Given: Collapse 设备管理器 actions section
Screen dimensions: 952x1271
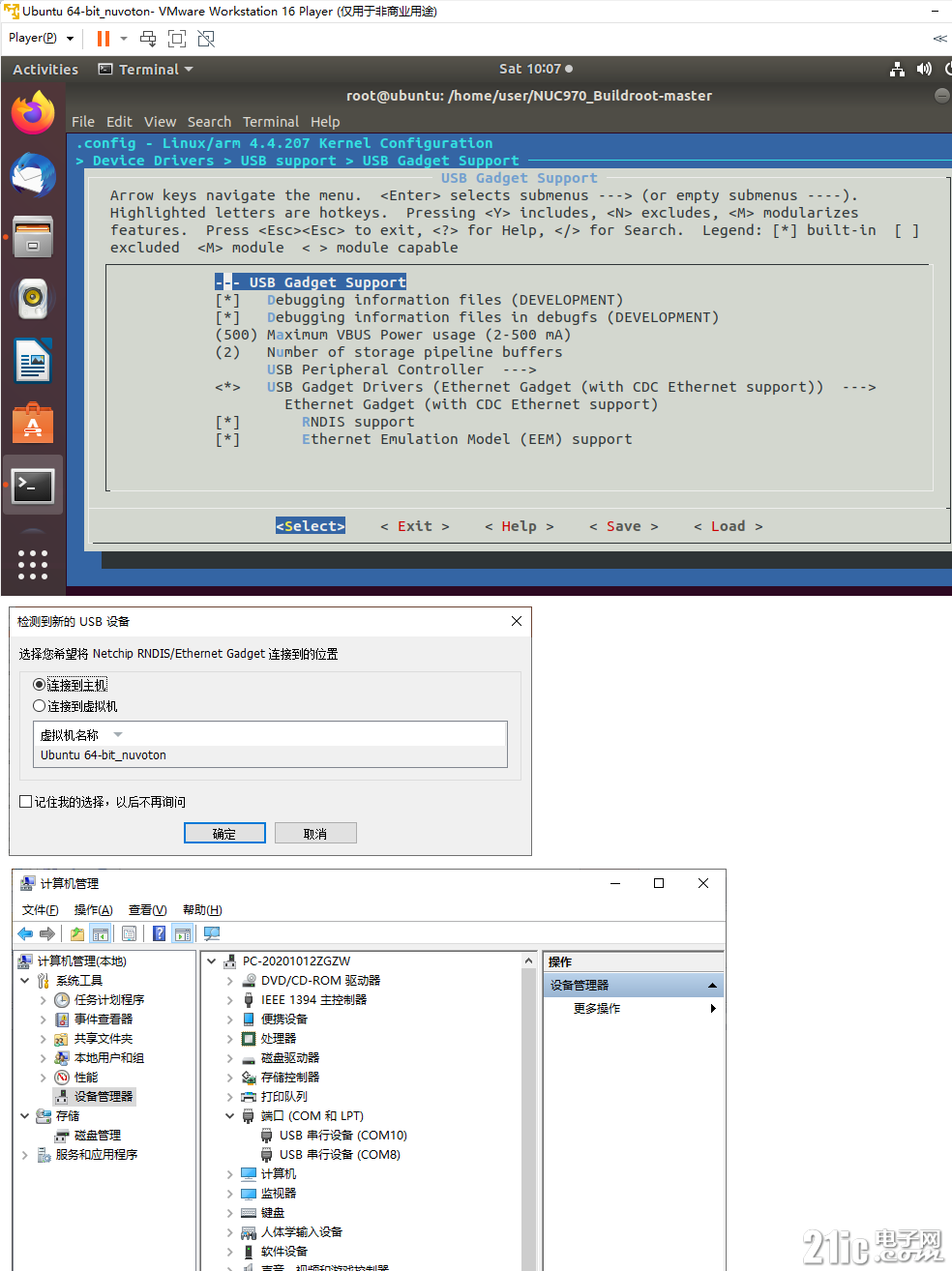Looking at the screenshot, I should click(x=712, y=986).
